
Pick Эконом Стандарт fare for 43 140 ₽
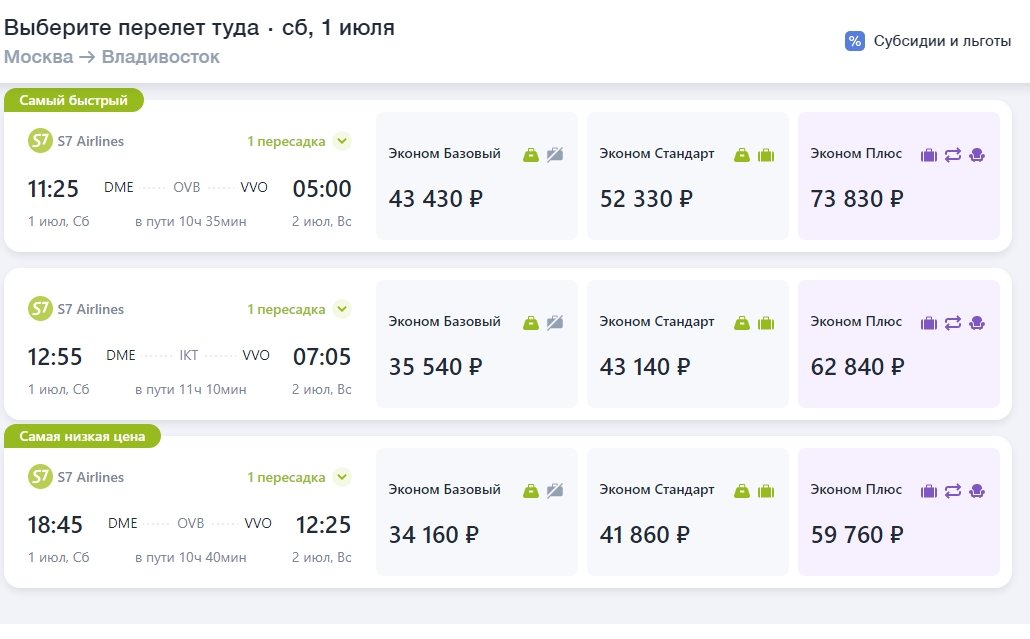[x=687, y=344]
